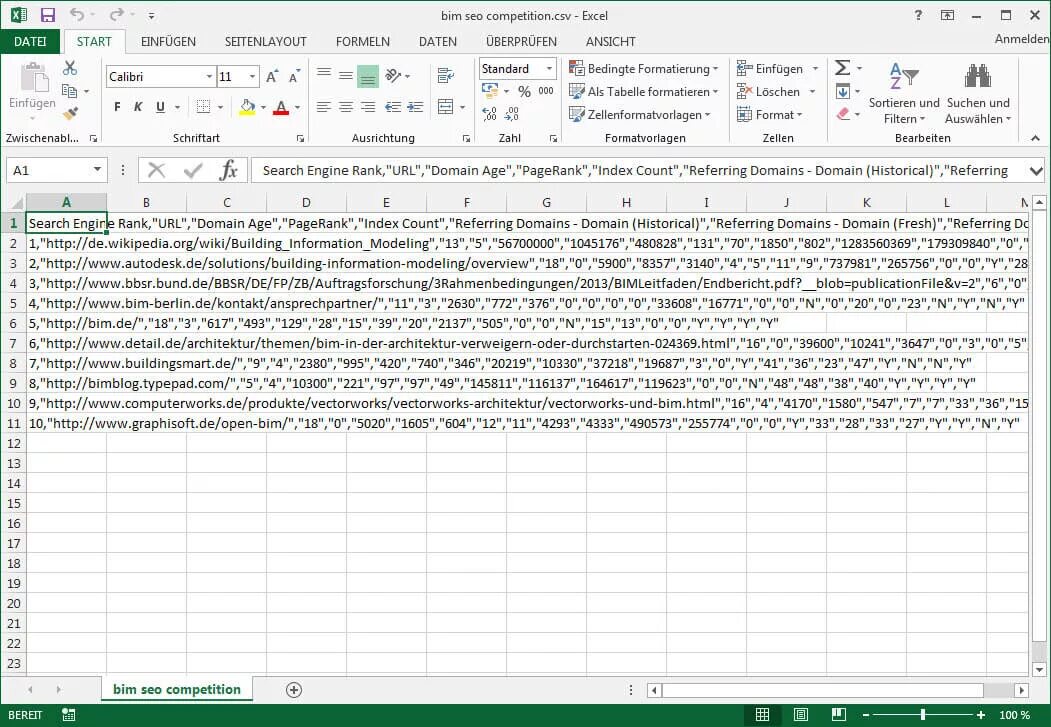
Task: Click the Anmelden sign-in link
Action: tap(1022, 39)
